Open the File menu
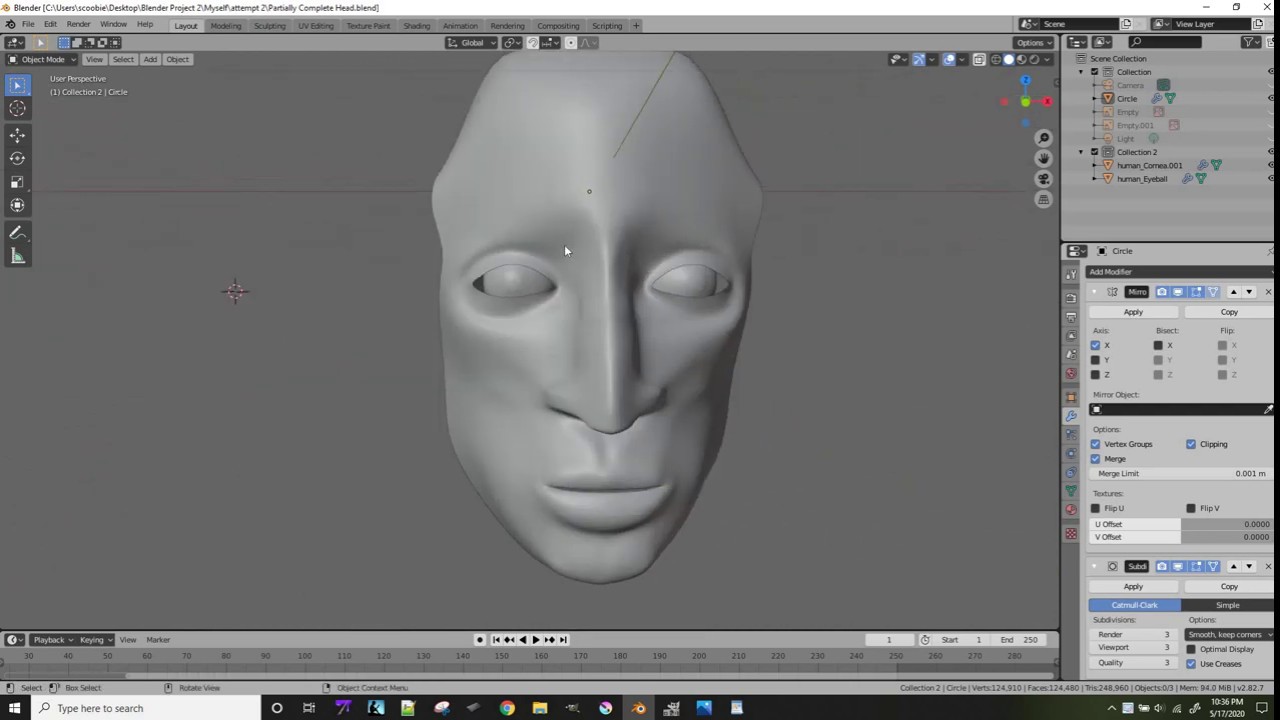 [28, 24]
